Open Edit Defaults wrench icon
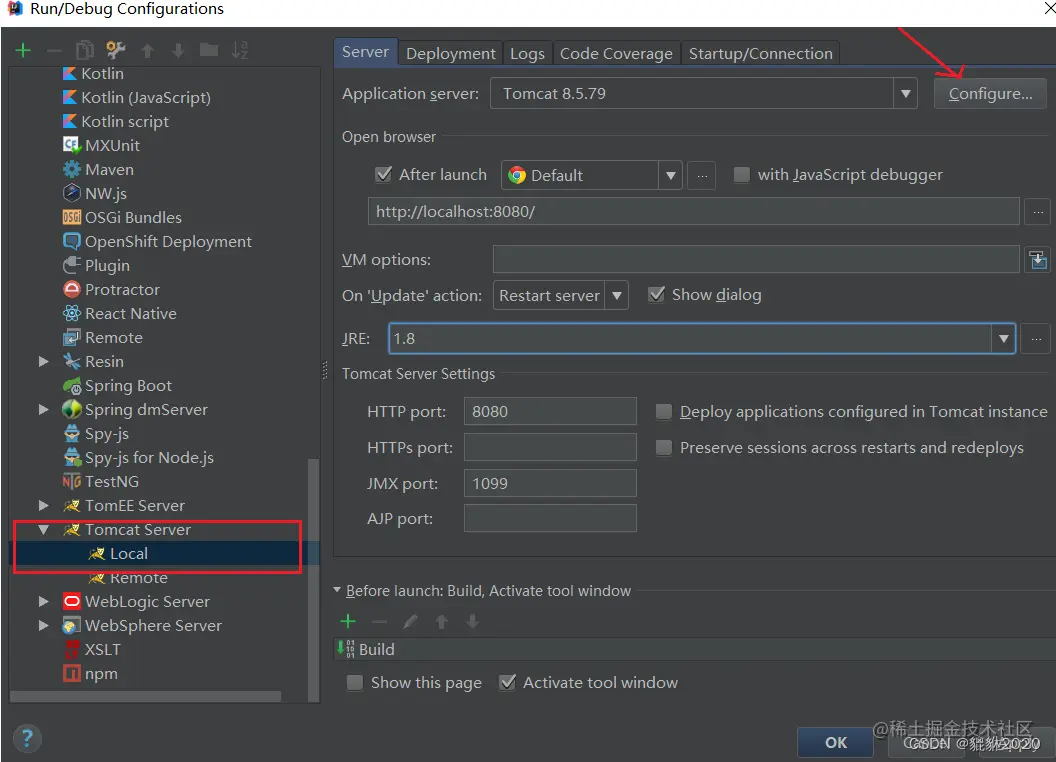 tap(116, 50)
